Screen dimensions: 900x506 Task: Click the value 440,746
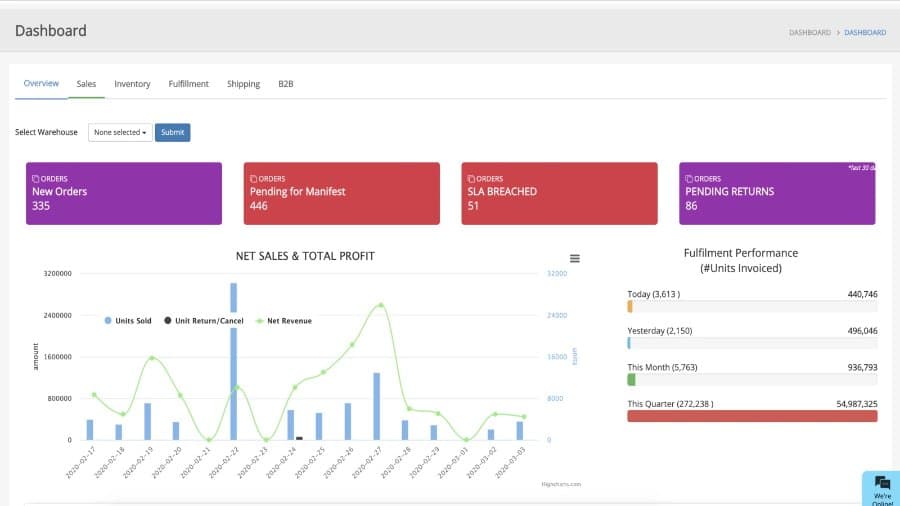tap(862, 294)
